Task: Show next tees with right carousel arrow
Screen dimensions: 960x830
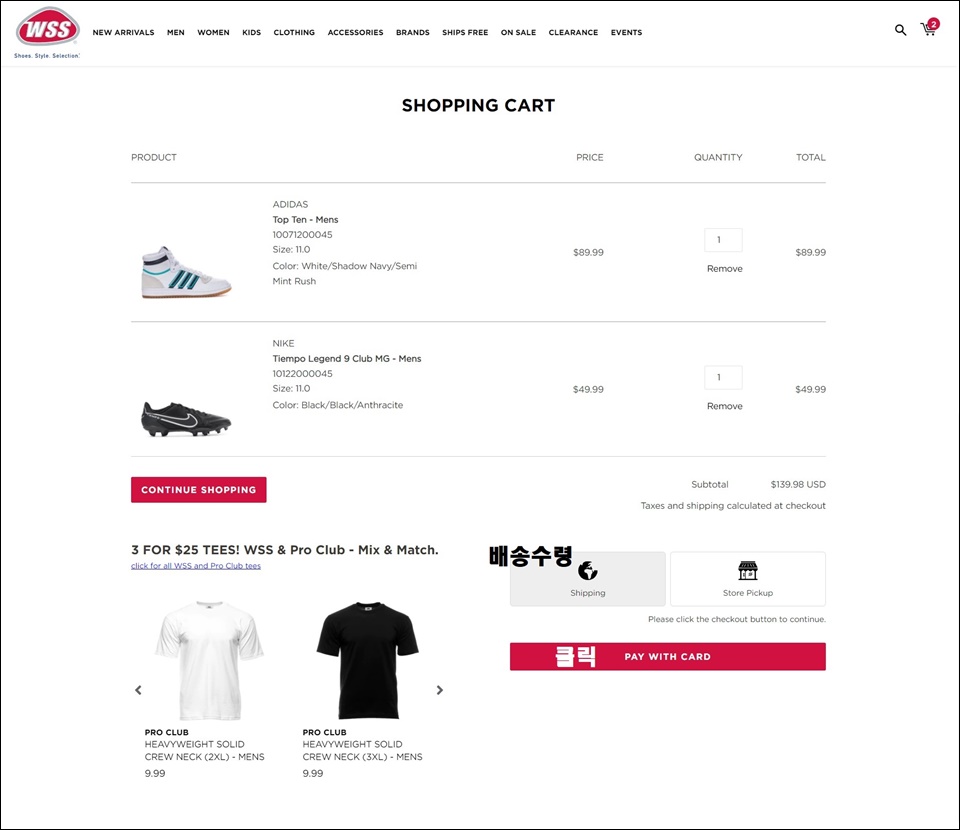Action: [440, 690]
